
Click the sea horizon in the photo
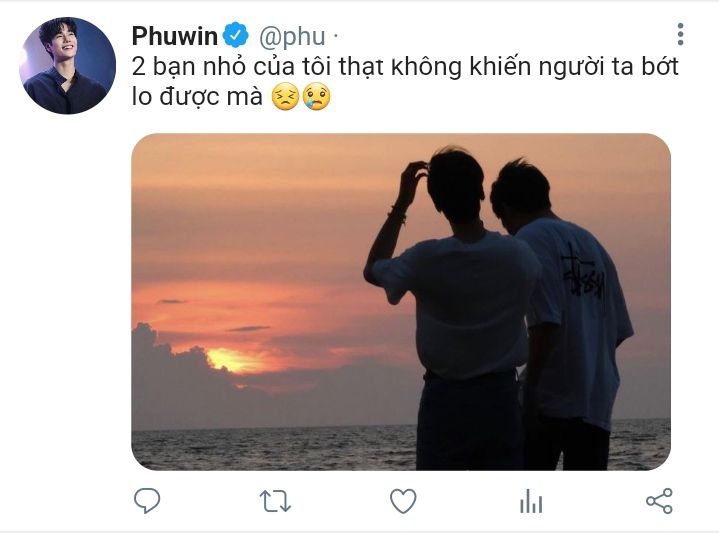[x=275, y=428]
